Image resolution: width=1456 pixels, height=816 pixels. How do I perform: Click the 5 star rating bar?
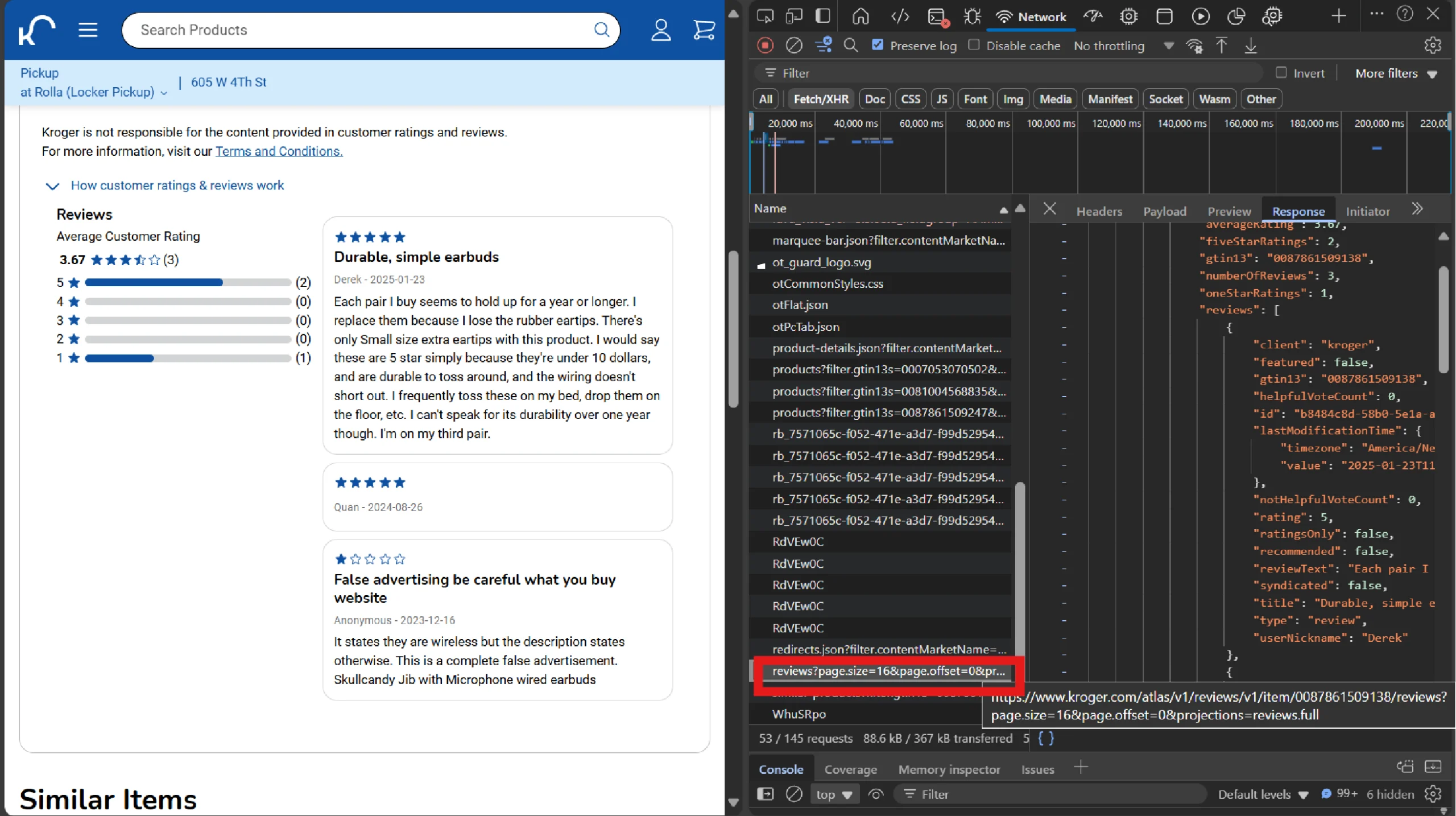188,282
